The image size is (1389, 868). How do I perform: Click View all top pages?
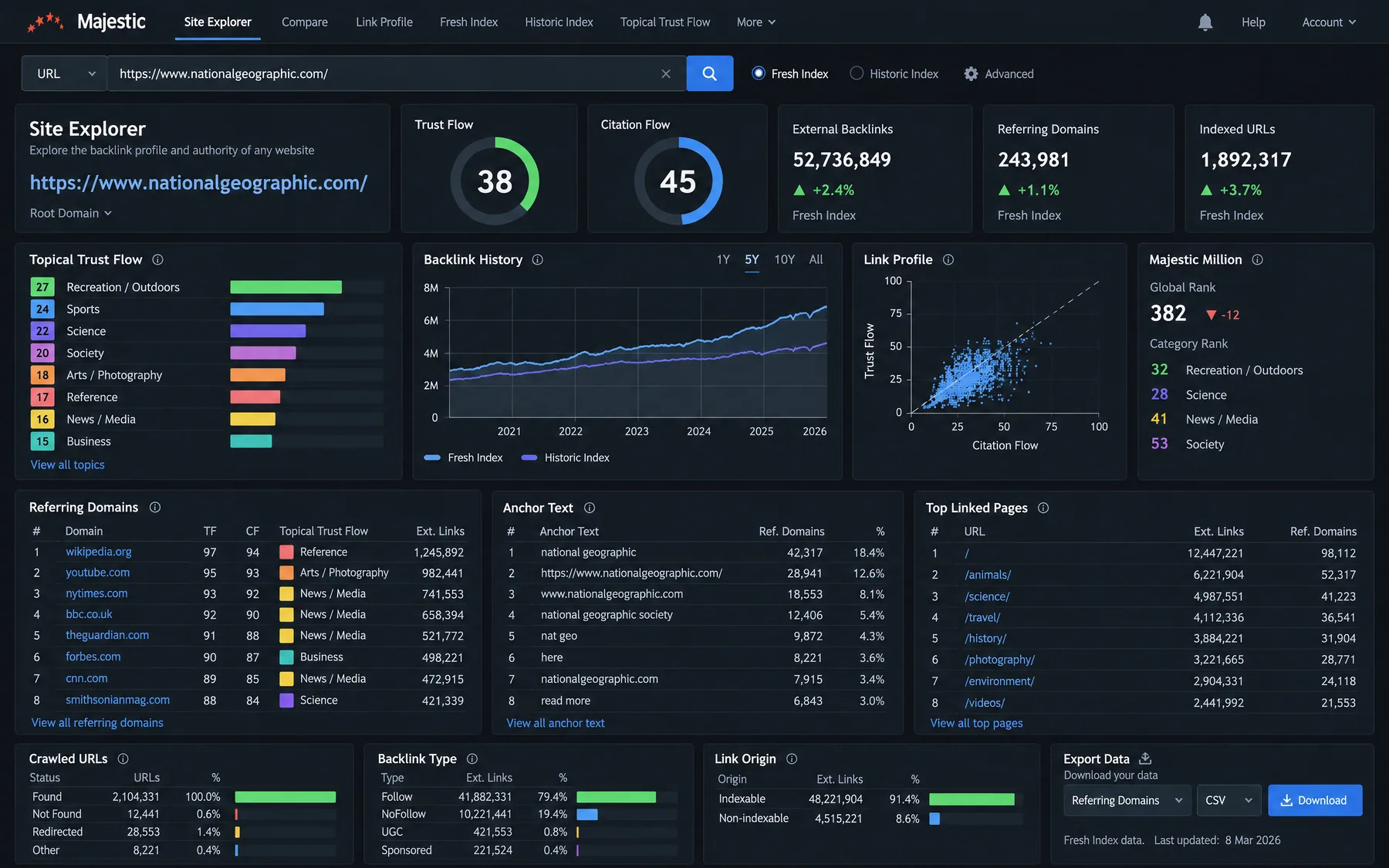click(976, 724)
